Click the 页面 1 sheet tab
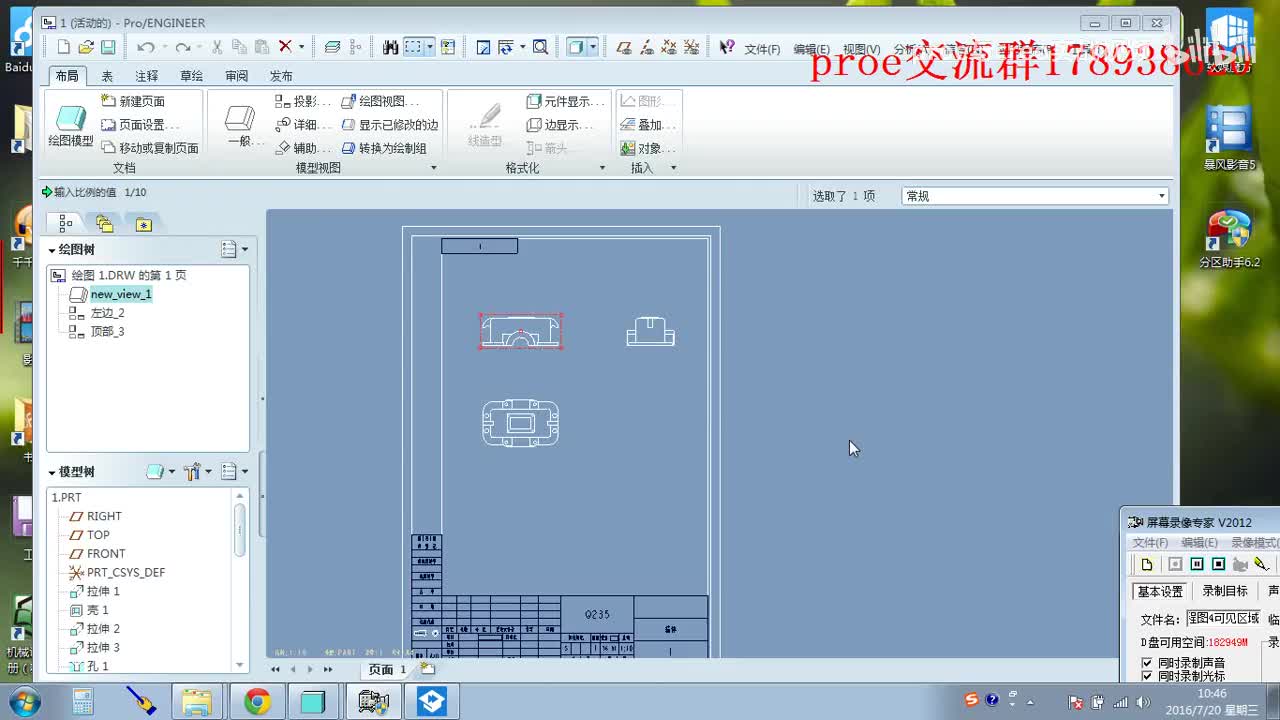This screenshot has width=1280, height=720. (387, 669)
